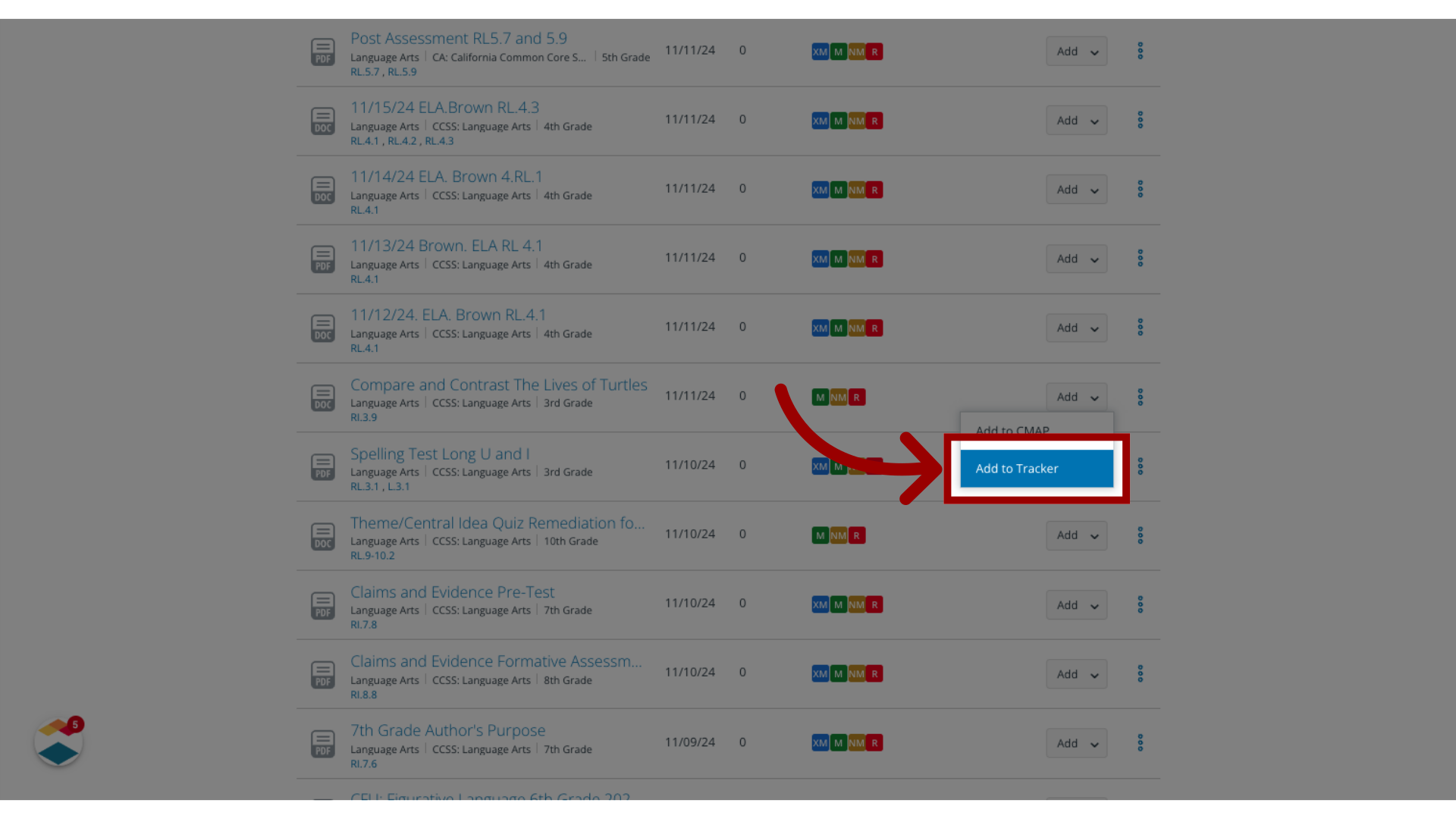The image size is (1456, 819).
Task: Click Add to Tracker button in popup menu
Action: click(x=1017, y=467)
